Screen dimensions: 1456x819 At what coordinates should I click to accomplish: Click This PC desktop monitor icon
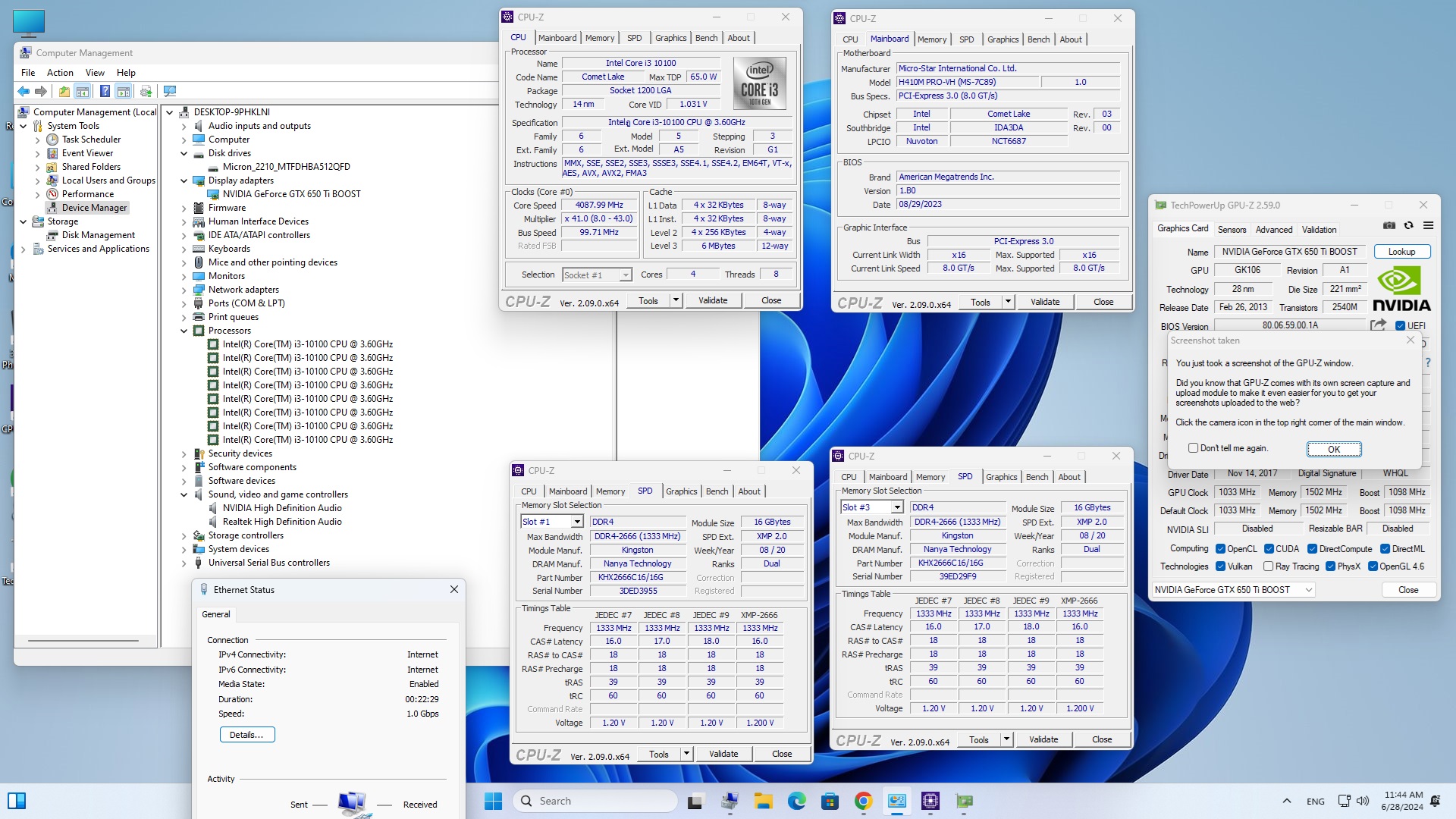tap(29, 23)
